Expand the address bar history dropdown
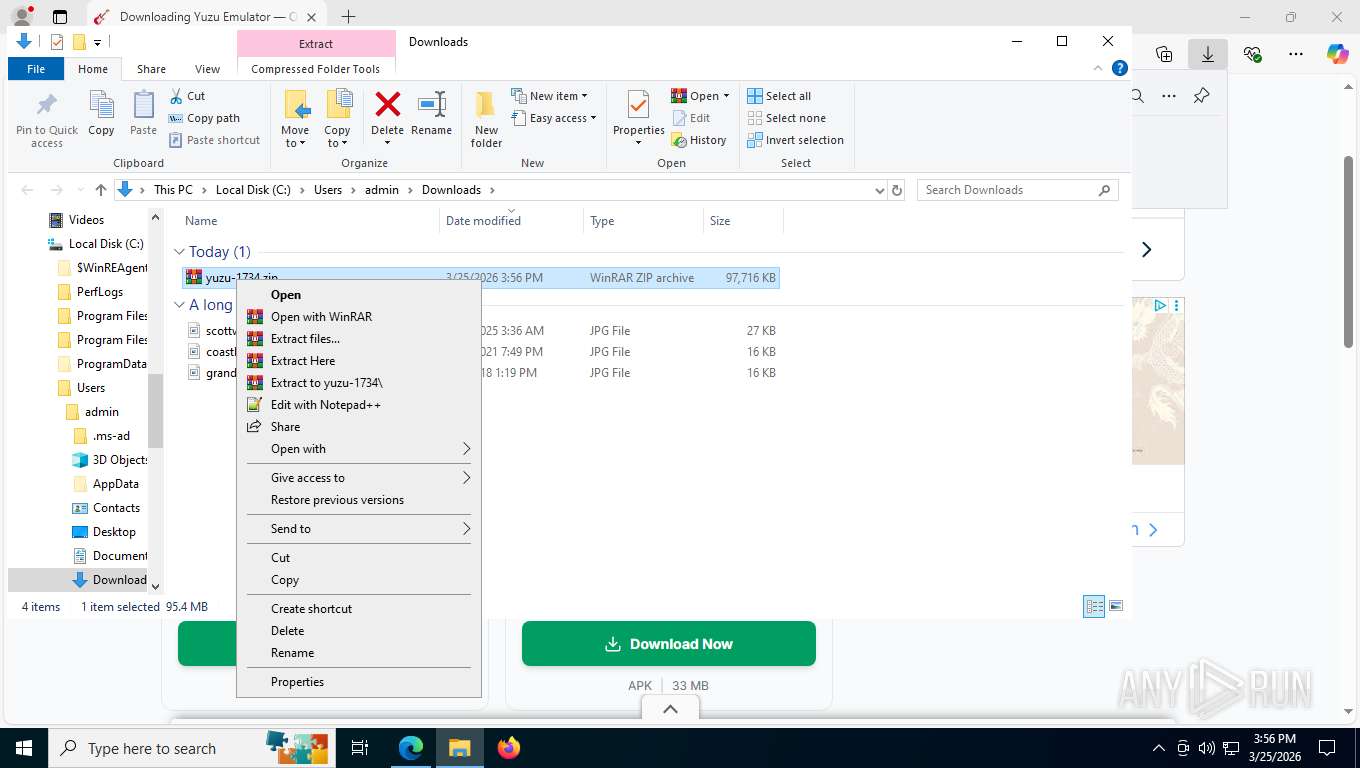This screenshot has height=768, width=1360. [x=879, y=190]
